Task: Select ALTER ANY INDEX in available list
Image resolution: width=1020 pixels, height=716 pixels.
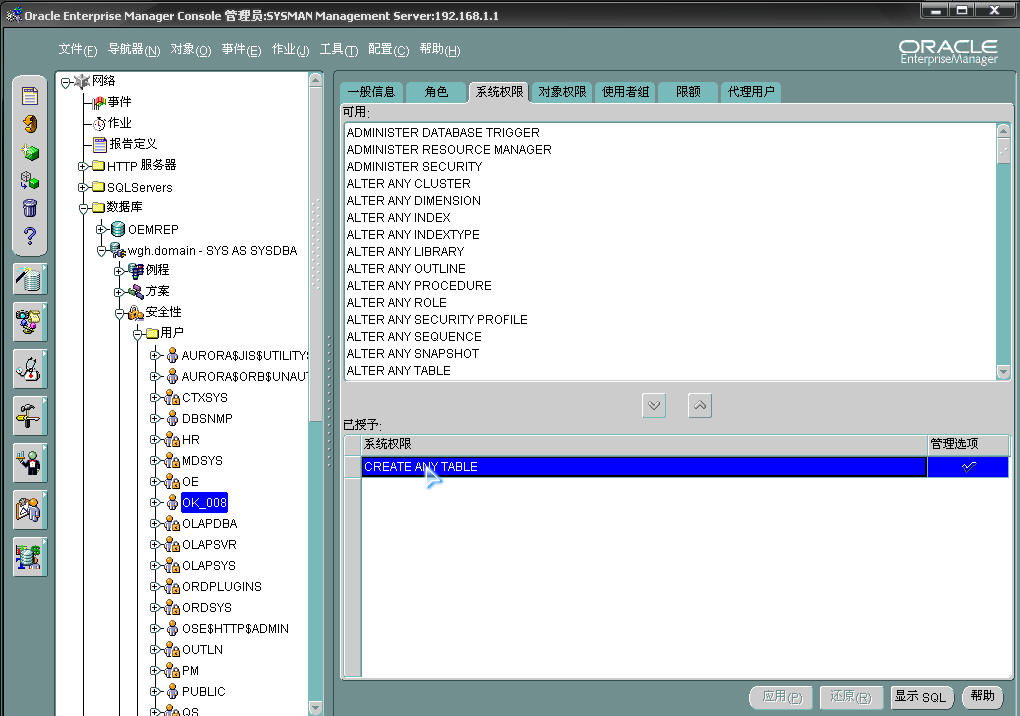Action: click(398, 218)
